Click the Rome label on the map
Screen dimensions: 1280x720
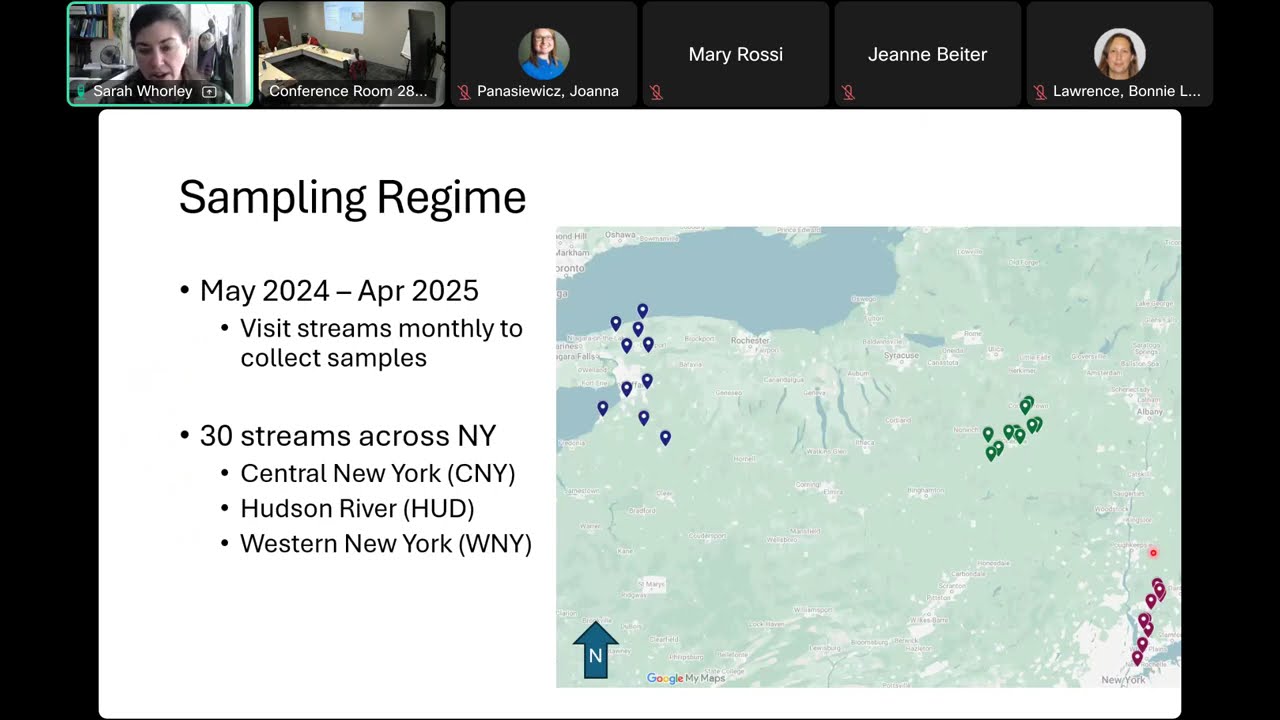coord(973,334)
